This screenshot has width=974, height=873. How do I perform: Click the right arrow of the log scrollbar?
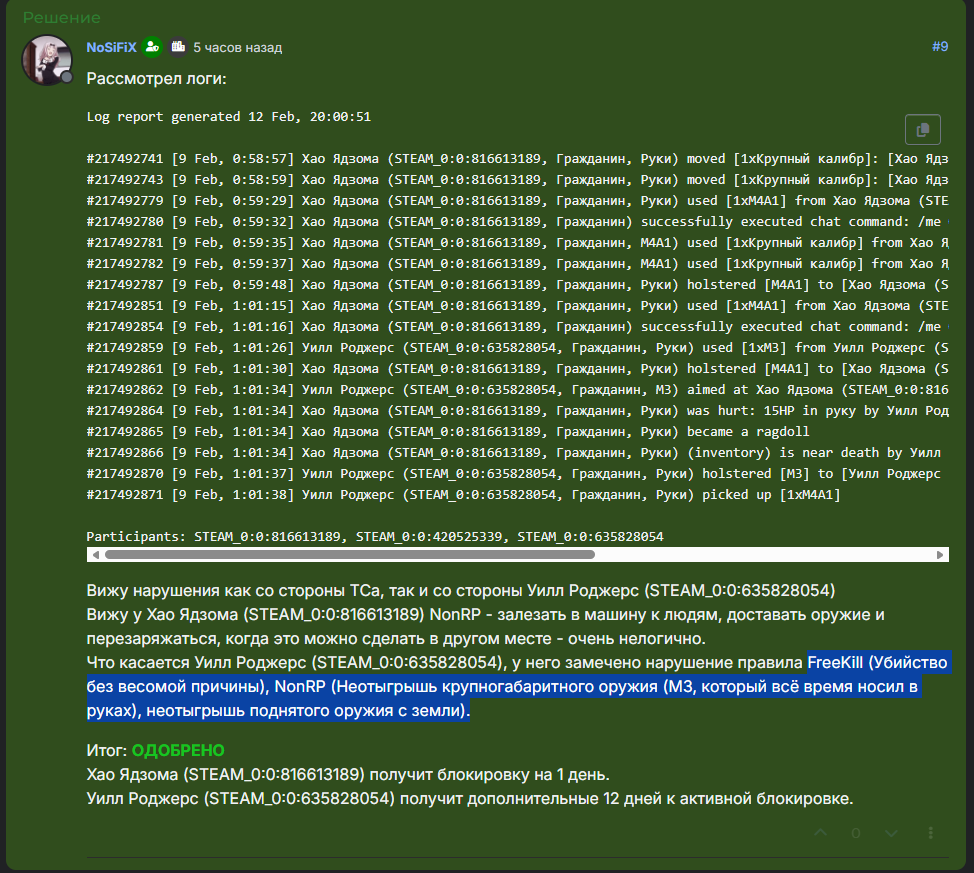940,554
